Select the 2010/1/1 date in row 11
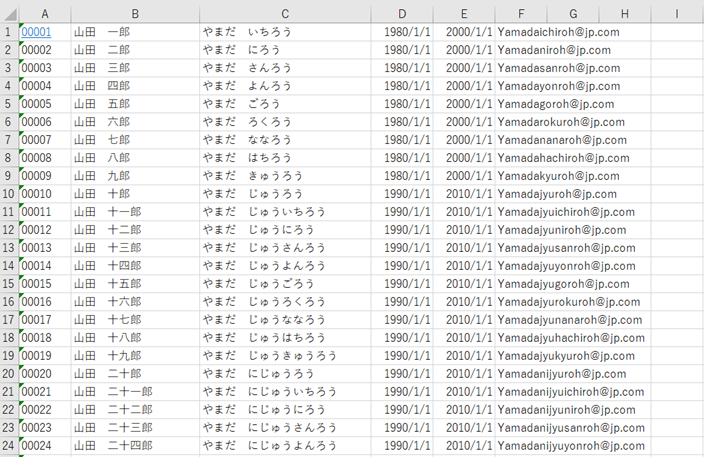 (x=464, y=212)
